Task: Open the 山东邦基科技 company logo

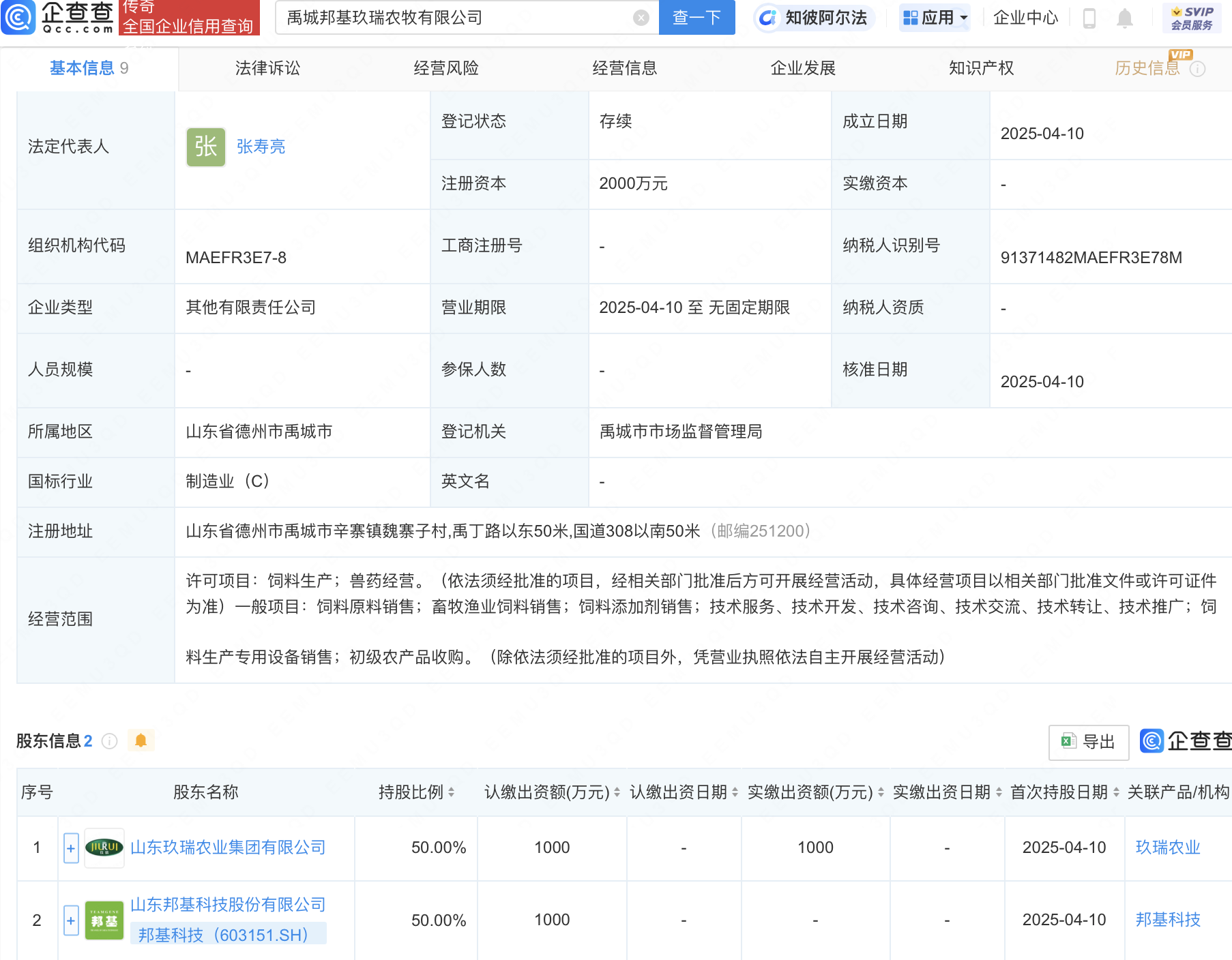Action: (x=104, y=920)
